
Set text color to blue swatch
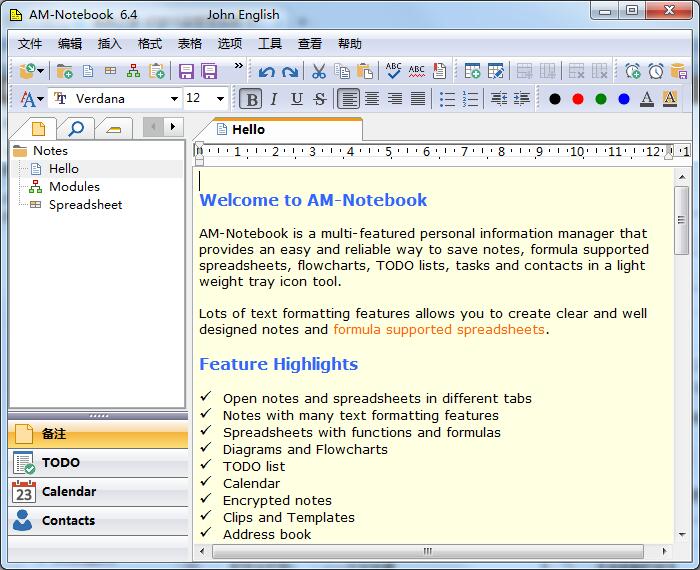tap(624, 99)
